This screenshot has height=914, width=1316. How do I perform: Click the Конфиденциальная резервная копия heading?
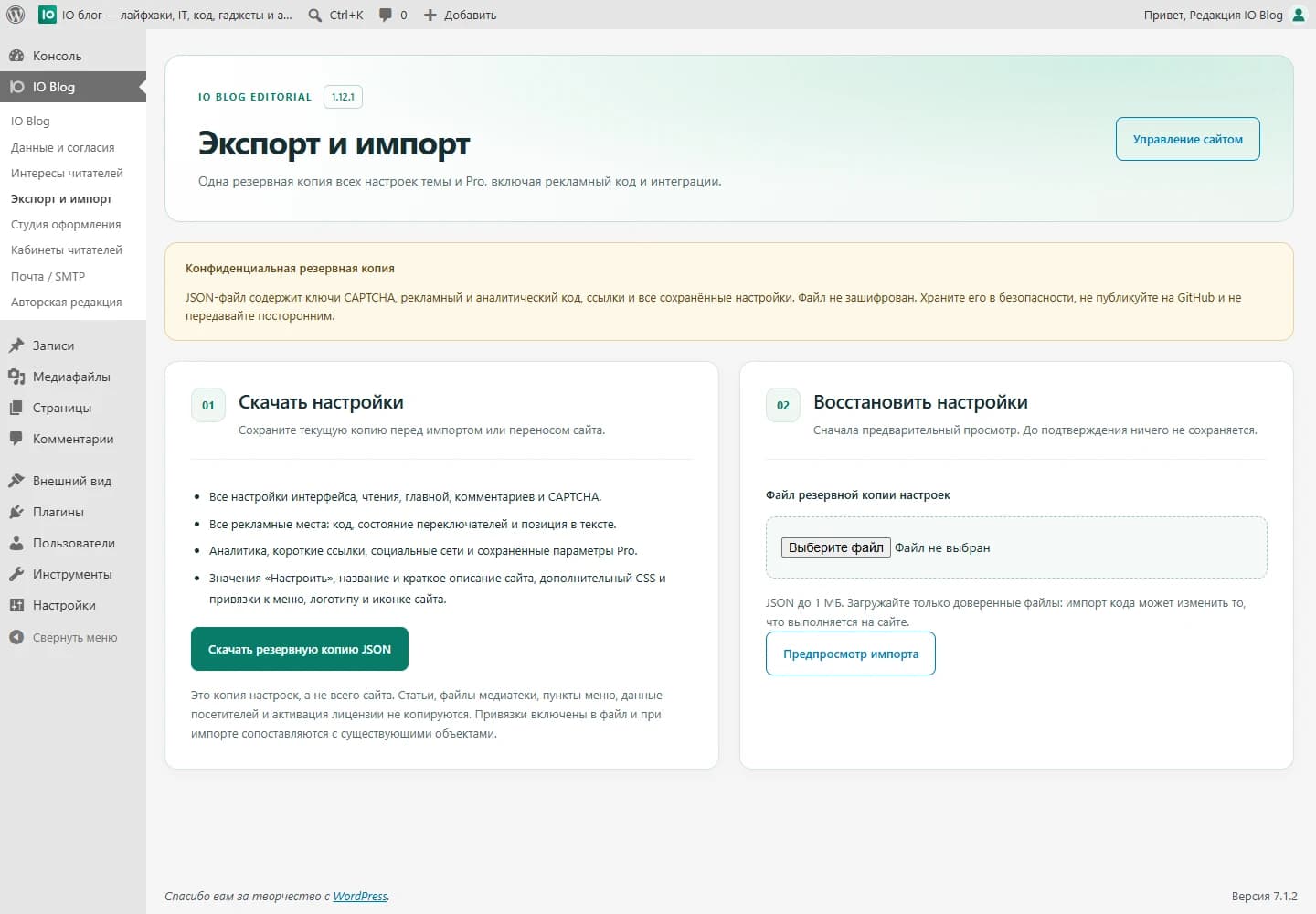pos(290,269)
